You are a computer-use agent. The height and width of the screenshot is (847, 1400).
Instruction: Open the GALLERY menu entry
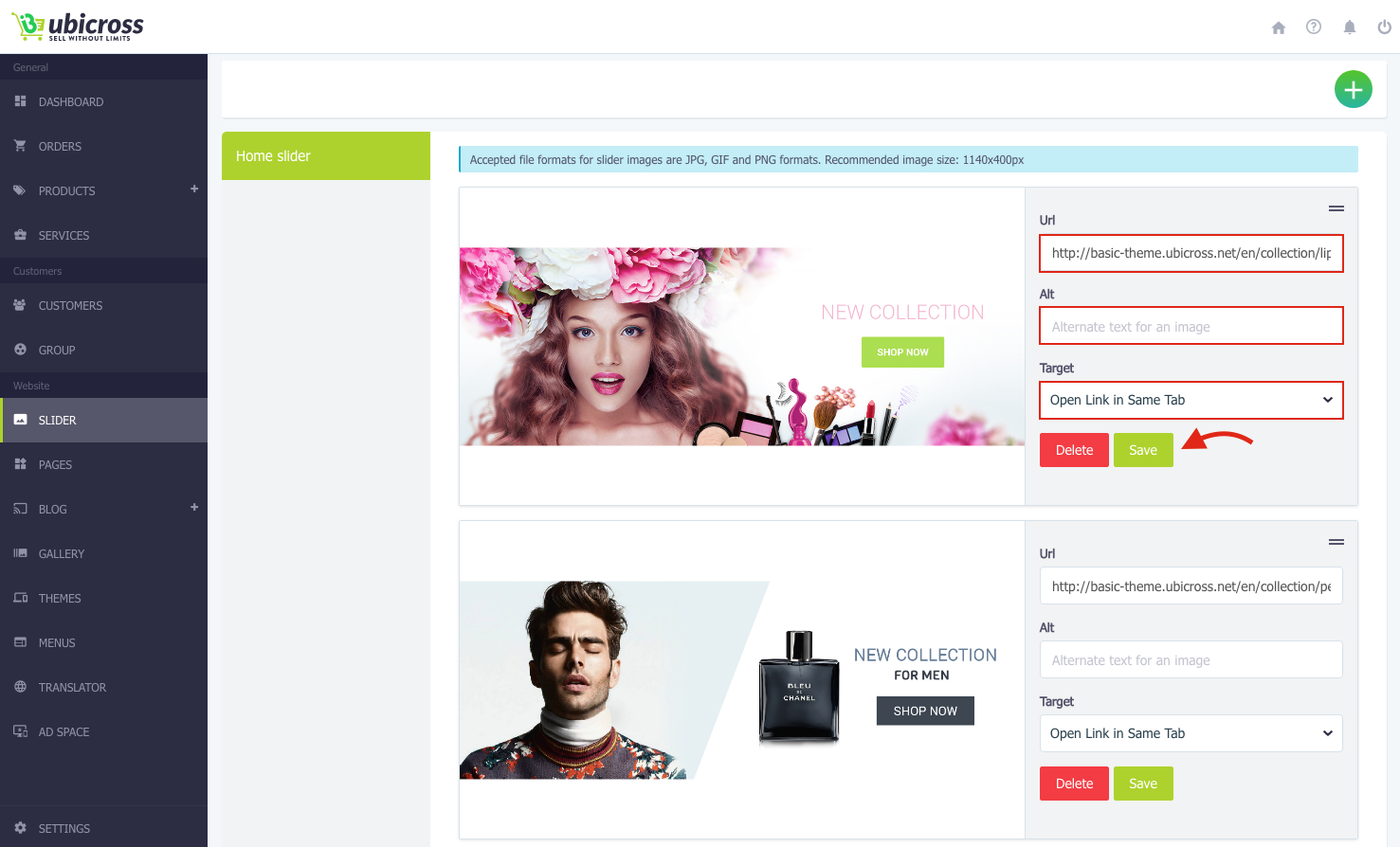103,553
